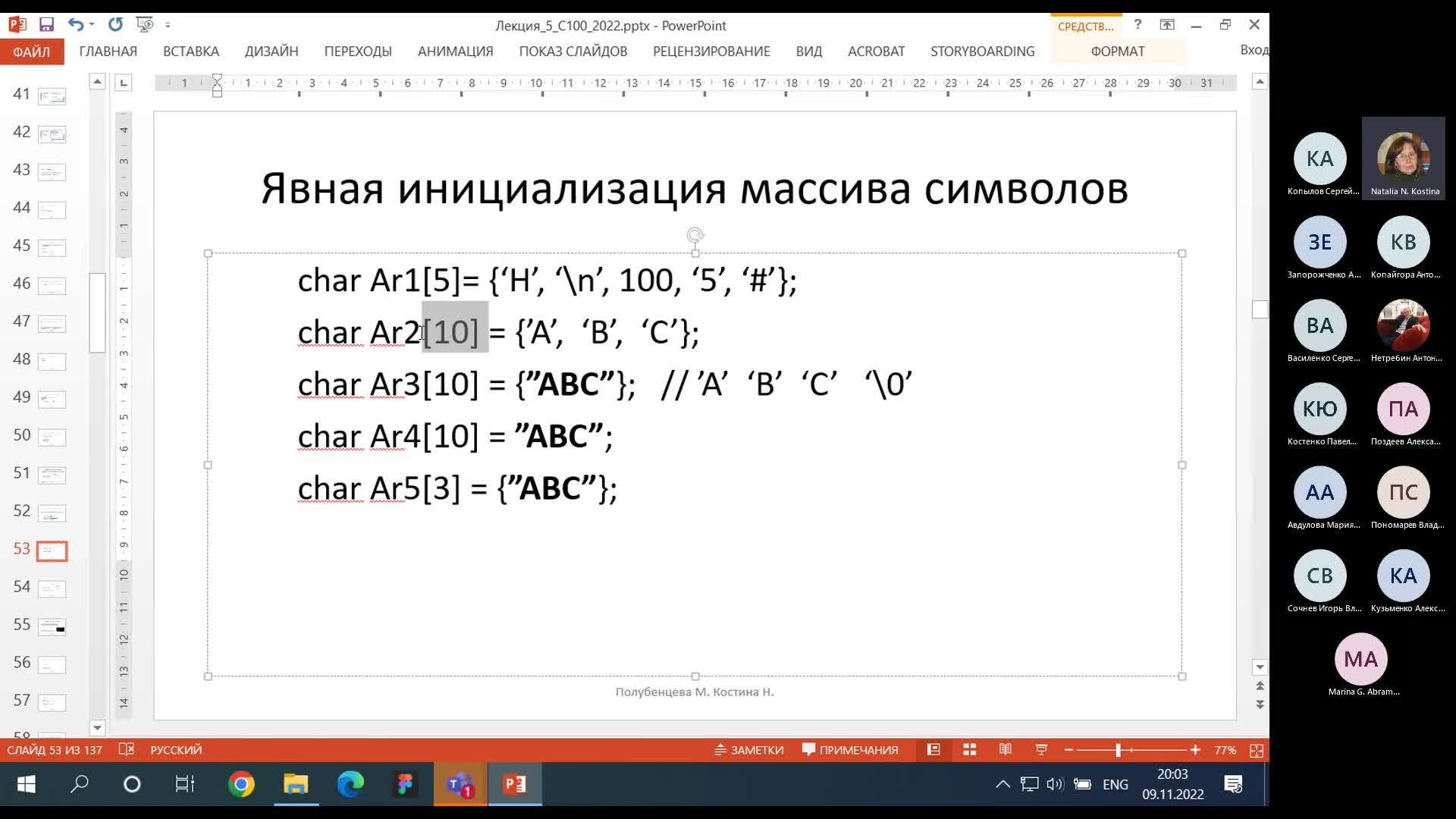This screenshot has width=1456, height=819.
Task: Select slide 47 thumbnail
Action: click(52, 324)
